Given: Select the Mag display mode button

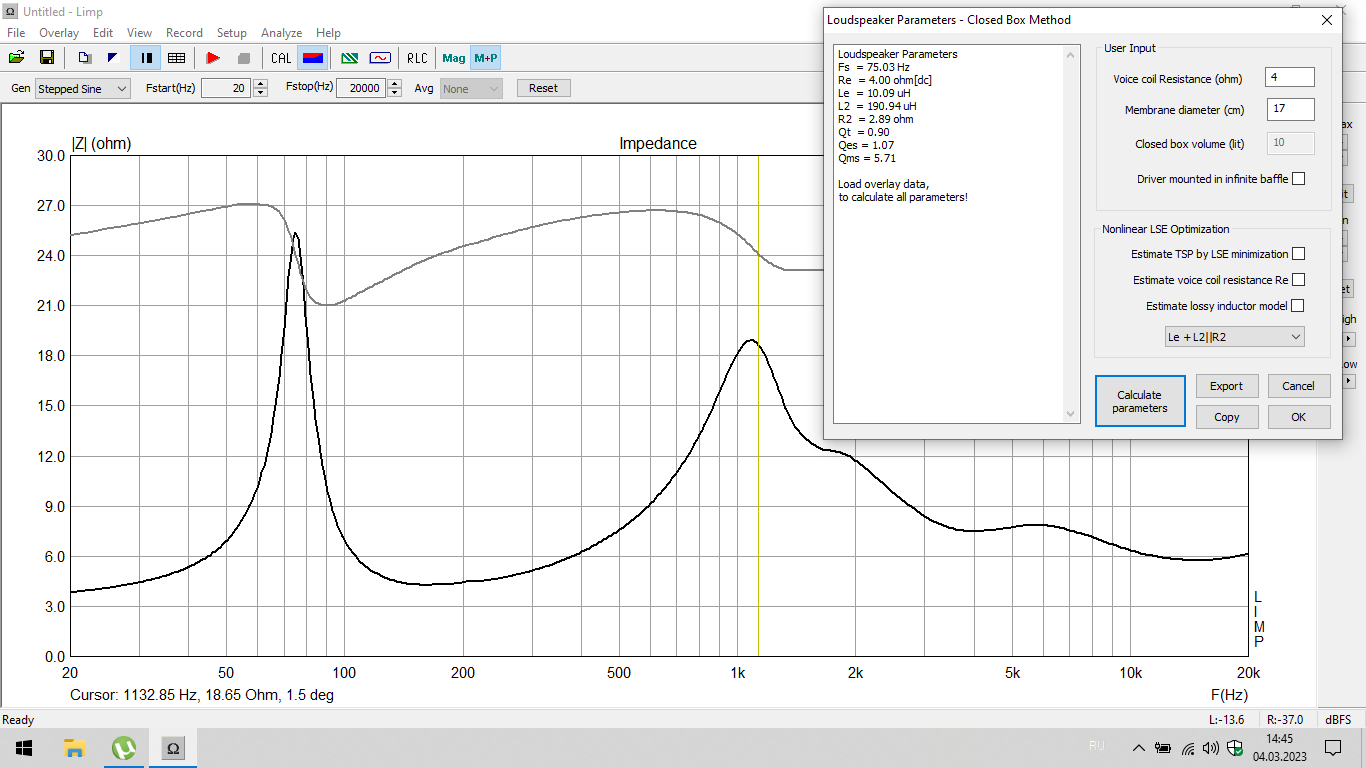Looking at the screenshot, I should click(x=454, y=58).
